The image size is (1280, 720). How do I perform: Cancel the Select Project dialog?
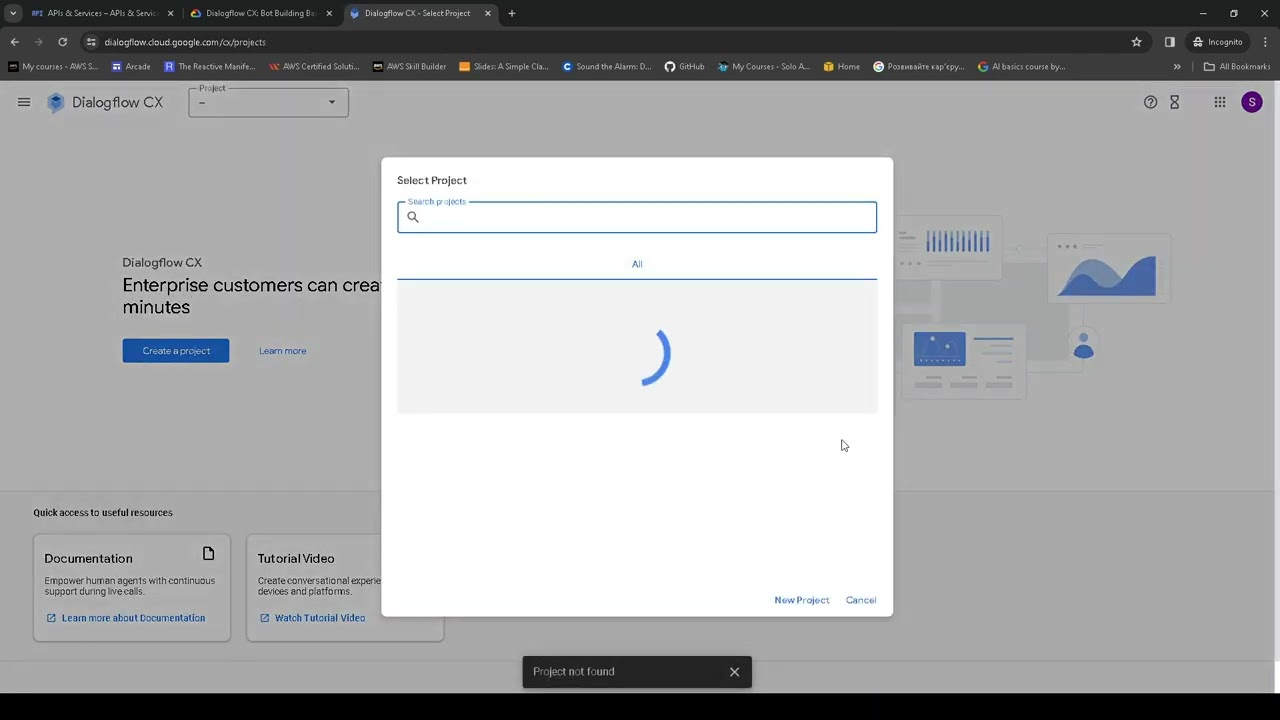[861, 600]
